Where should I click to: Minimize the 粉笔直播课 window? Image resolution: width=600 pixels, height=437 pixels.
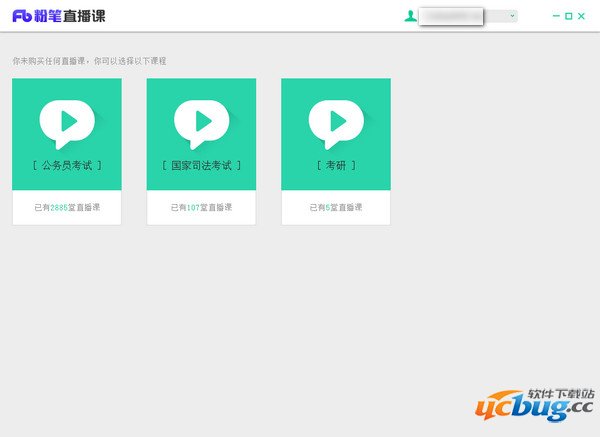pyautogui.click(x=556, y=16)
